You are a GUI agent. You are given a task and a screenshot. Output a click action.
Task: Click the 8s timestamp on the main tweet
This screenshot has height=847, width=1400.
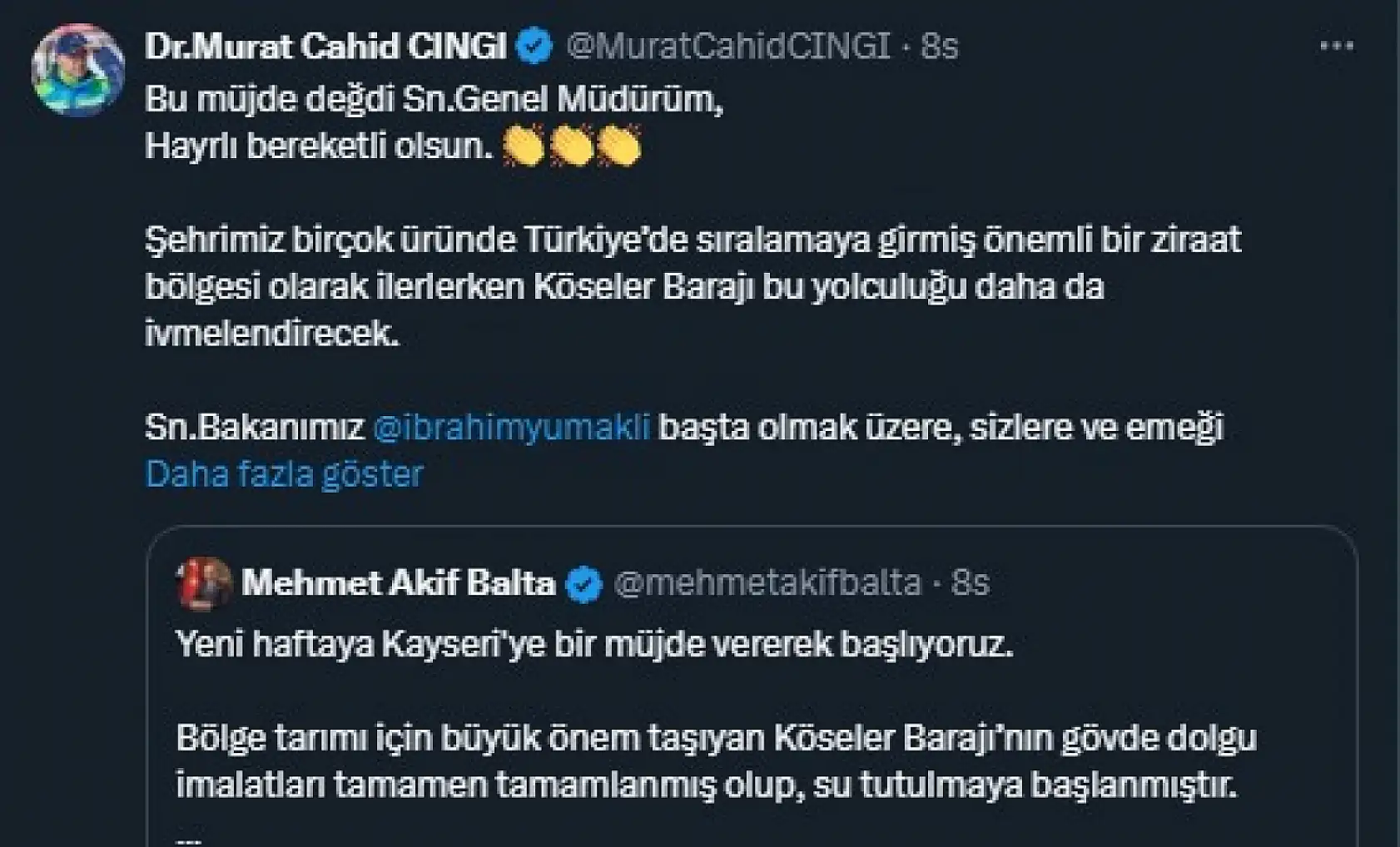(939, 47)
